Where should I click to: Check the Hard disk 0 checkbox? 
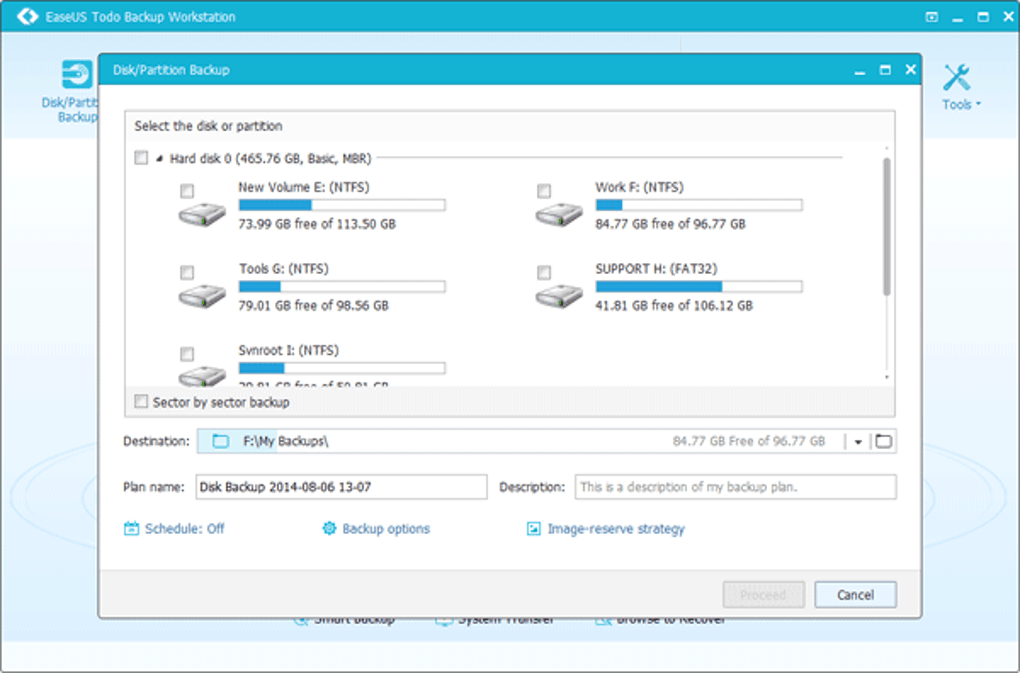pos(141,158)
